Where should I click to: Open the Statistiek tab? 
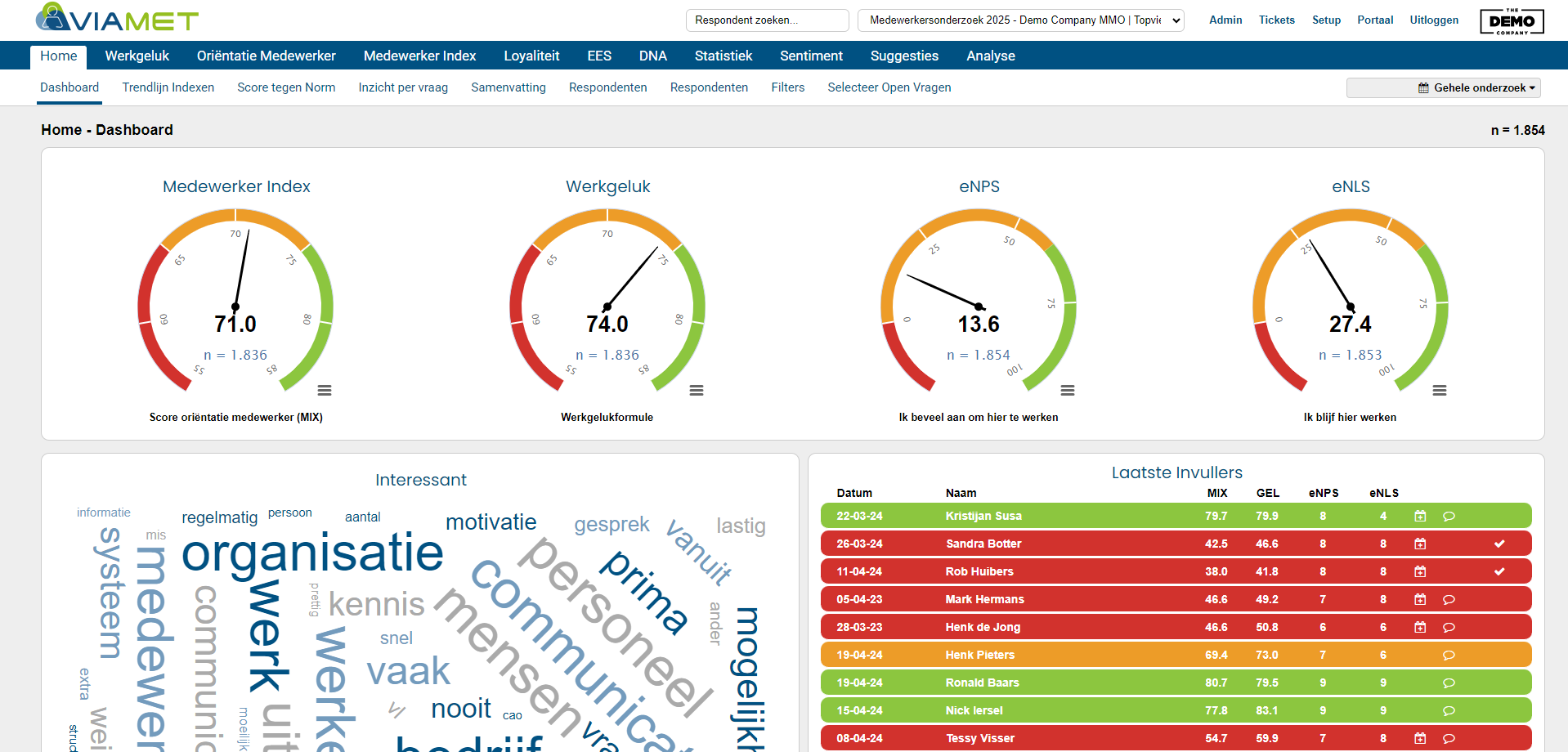(724, 56)
